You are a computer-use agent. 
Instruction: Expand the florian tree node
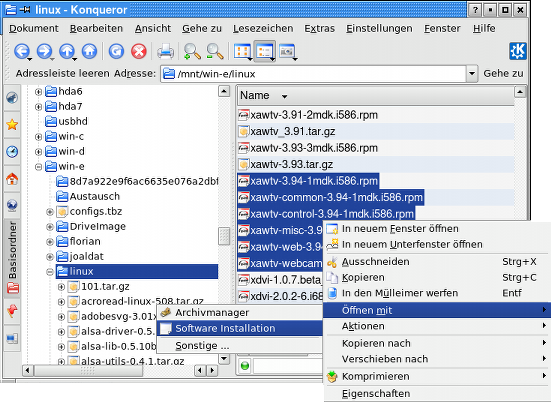[x=50, y=242]
